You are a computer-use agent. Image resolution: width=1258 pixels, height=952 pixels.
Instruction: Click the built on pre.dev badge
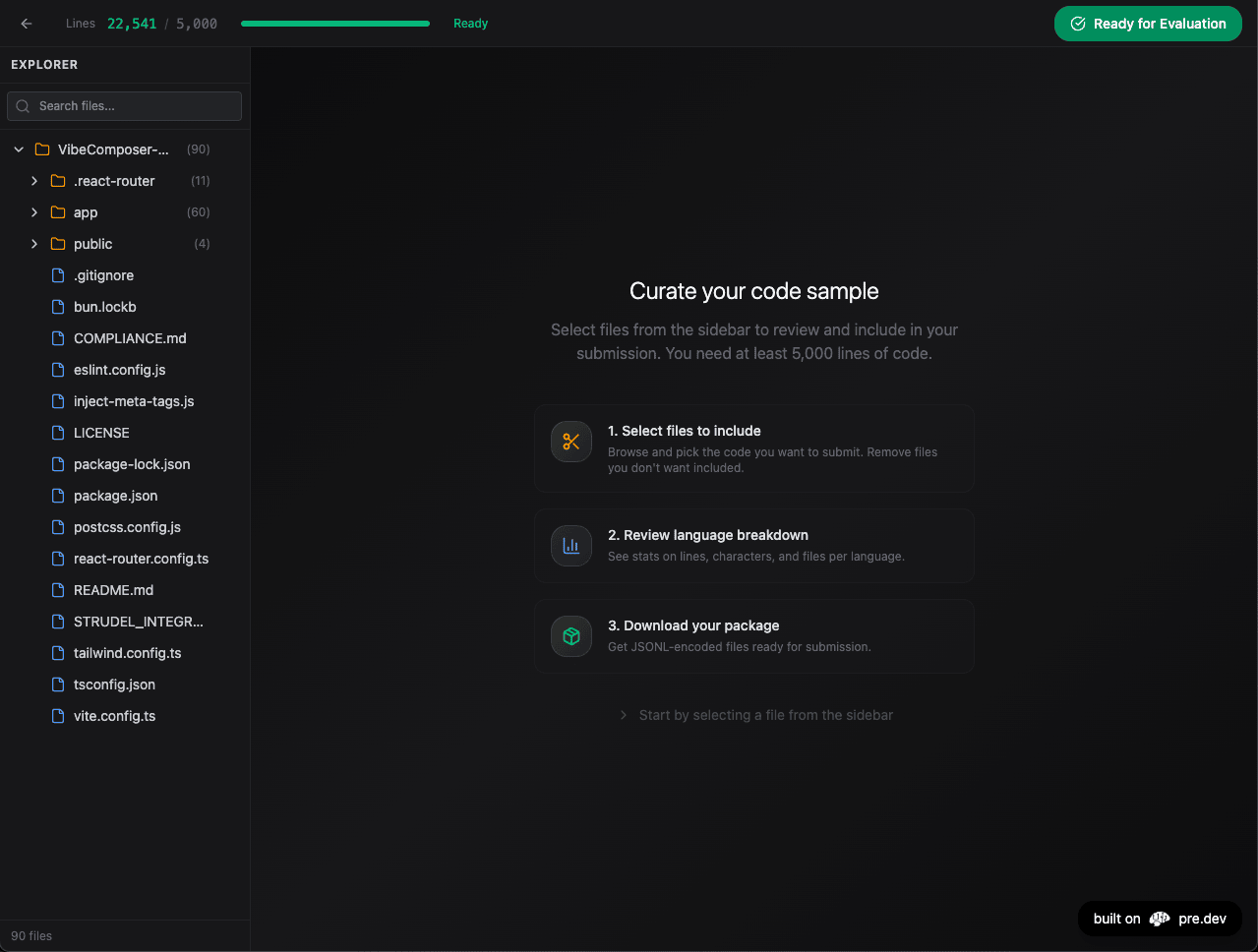click(1160, 919)
